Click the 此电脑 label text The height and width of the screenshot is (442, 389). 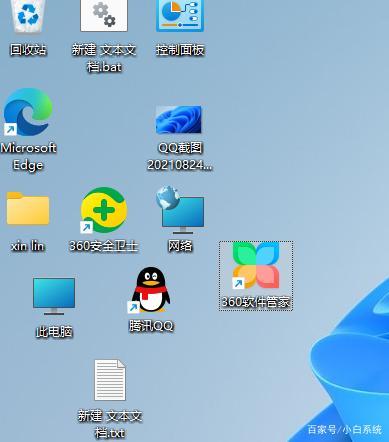coord(54,332)
